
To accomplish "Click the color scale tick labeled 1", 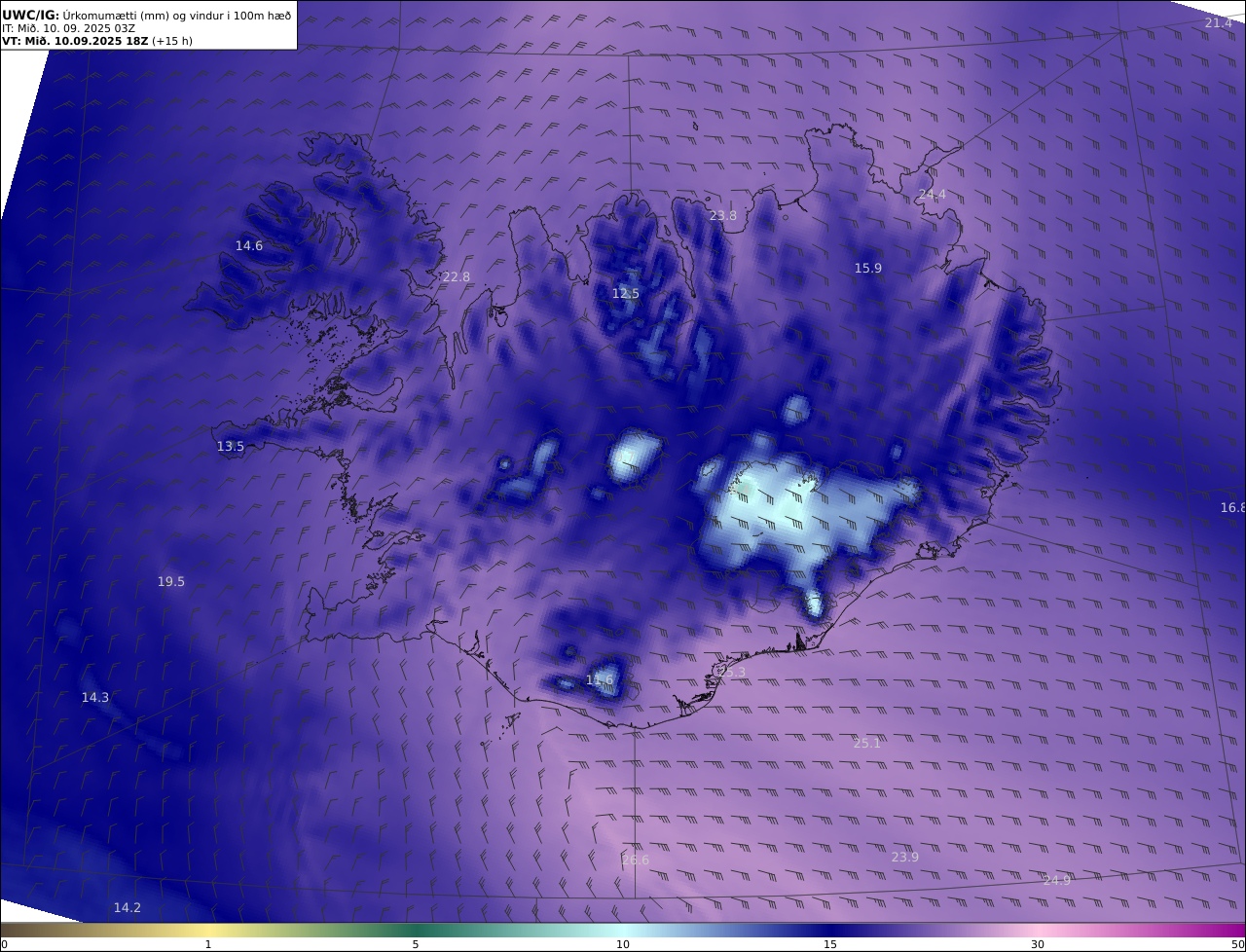I will tap(208, 944).
